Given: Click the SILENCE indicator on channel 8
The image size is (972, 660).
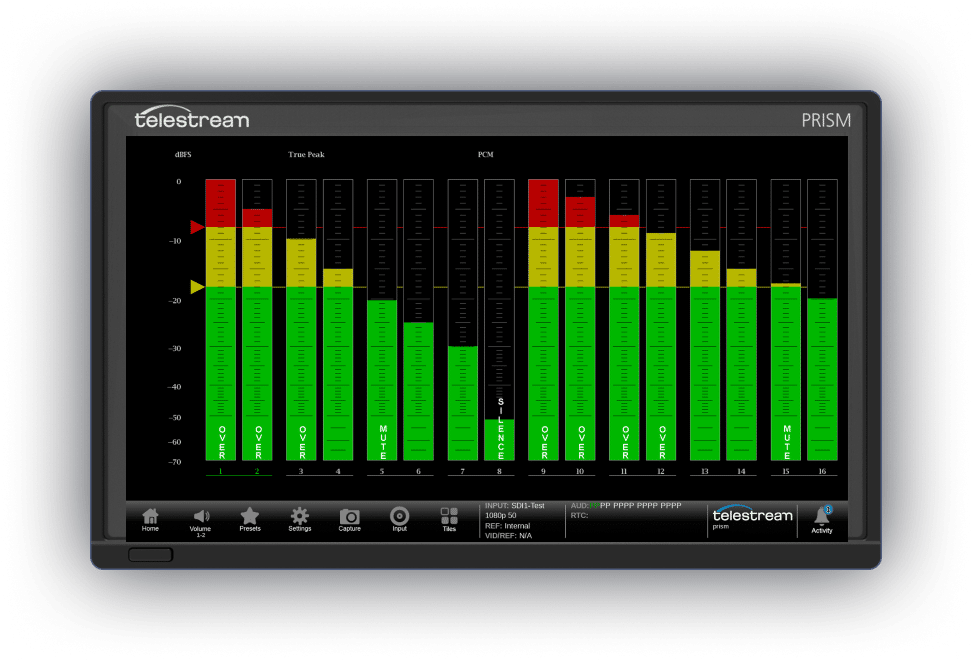Looking at the screenshot, I should (501, 428).
